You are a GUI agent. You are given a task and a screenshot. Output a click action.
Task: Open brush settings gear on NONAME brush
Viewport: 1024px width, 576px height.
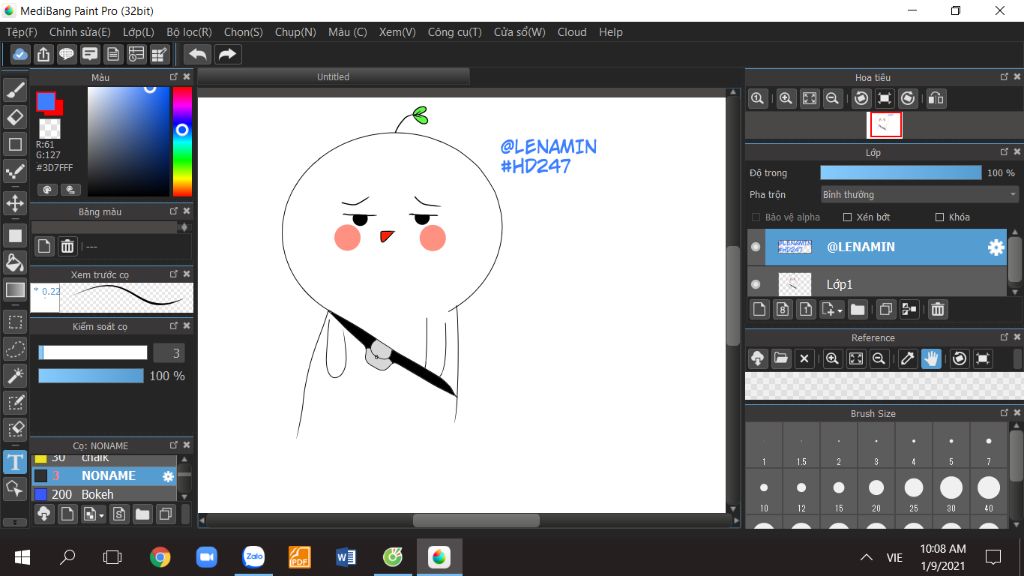point(168,476)
